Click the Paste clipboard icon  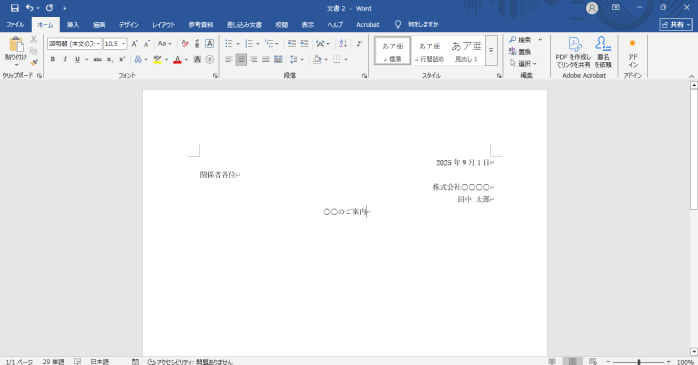16,45
